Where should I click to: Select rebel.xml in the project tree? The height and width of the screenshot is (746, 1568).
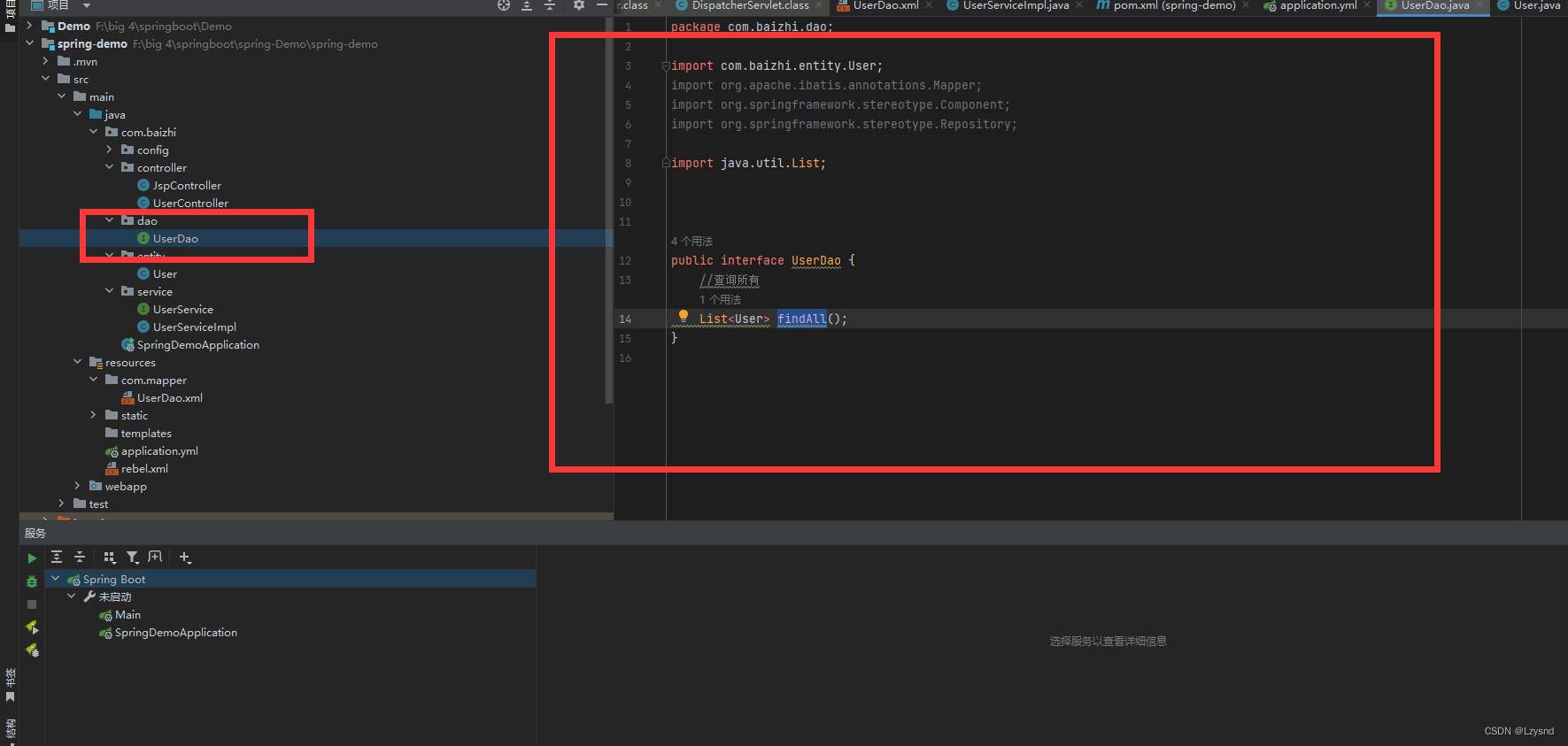(x=144, y=469)
